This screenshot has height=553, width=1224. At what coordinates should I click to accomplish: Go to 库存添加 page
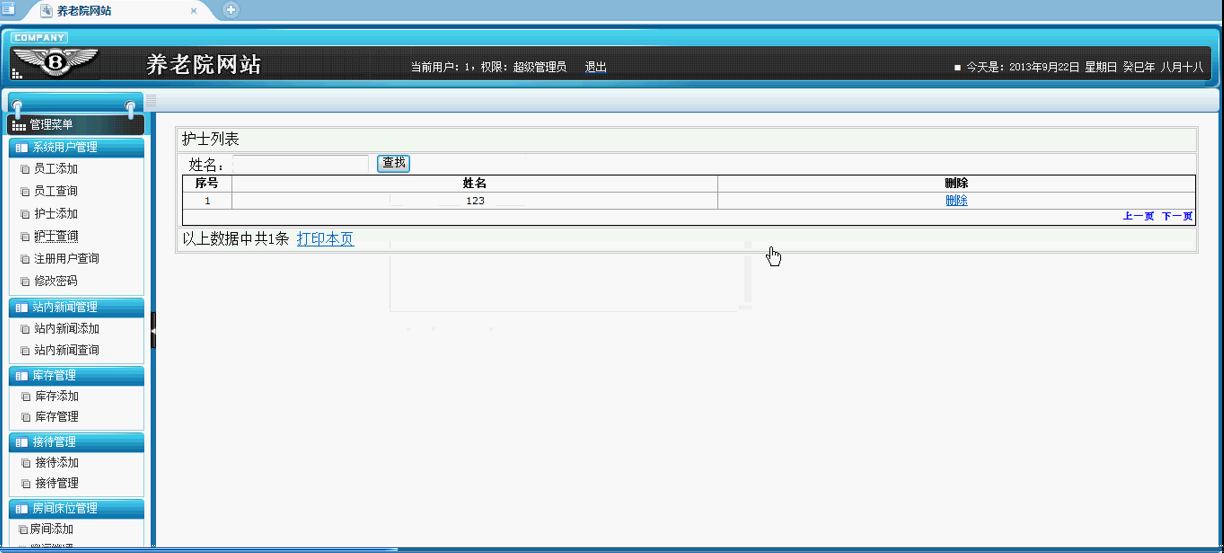point(56,397)
